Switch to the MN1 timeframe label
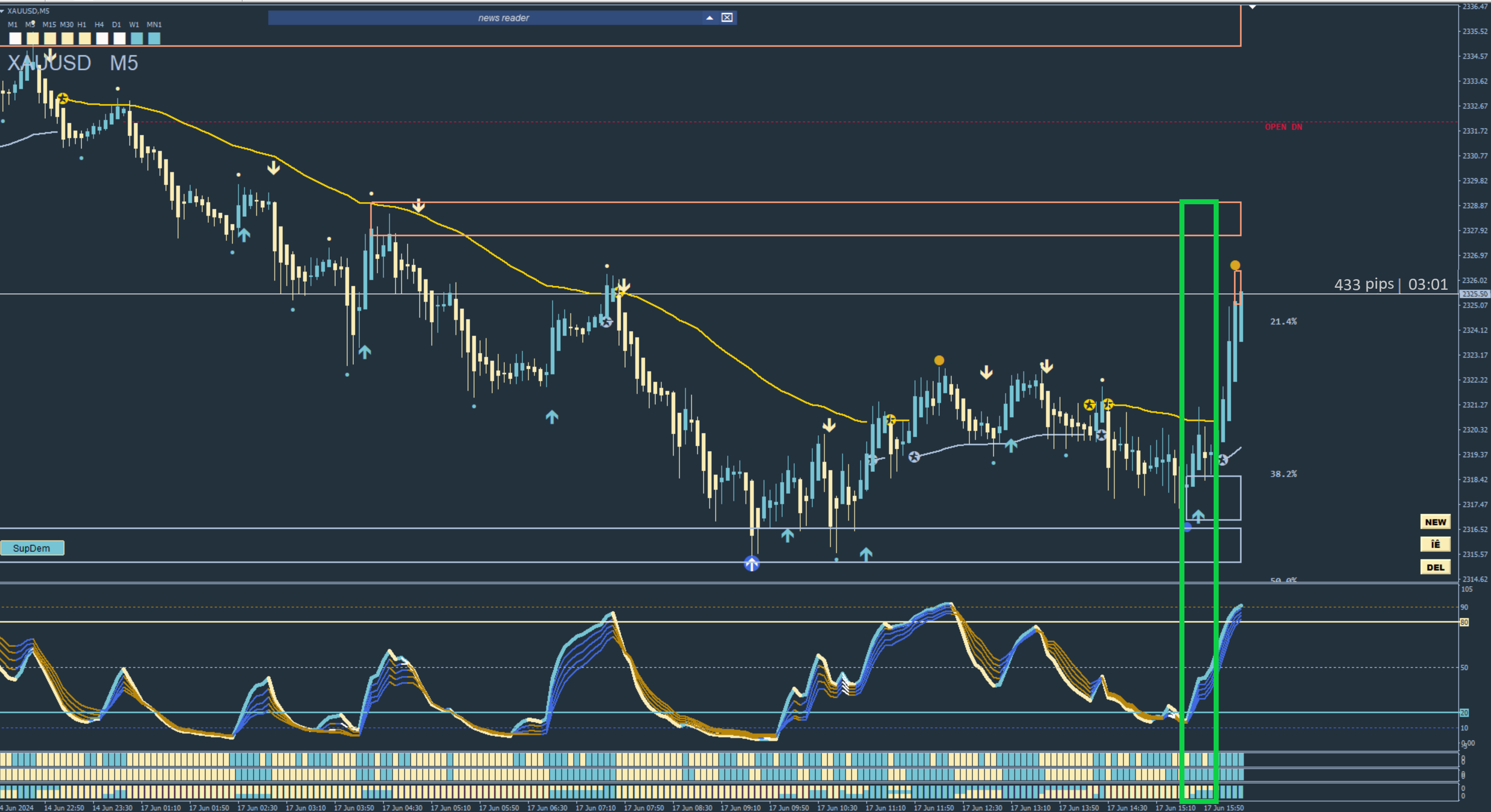1491x812 pixels. [x=154, y=25]
